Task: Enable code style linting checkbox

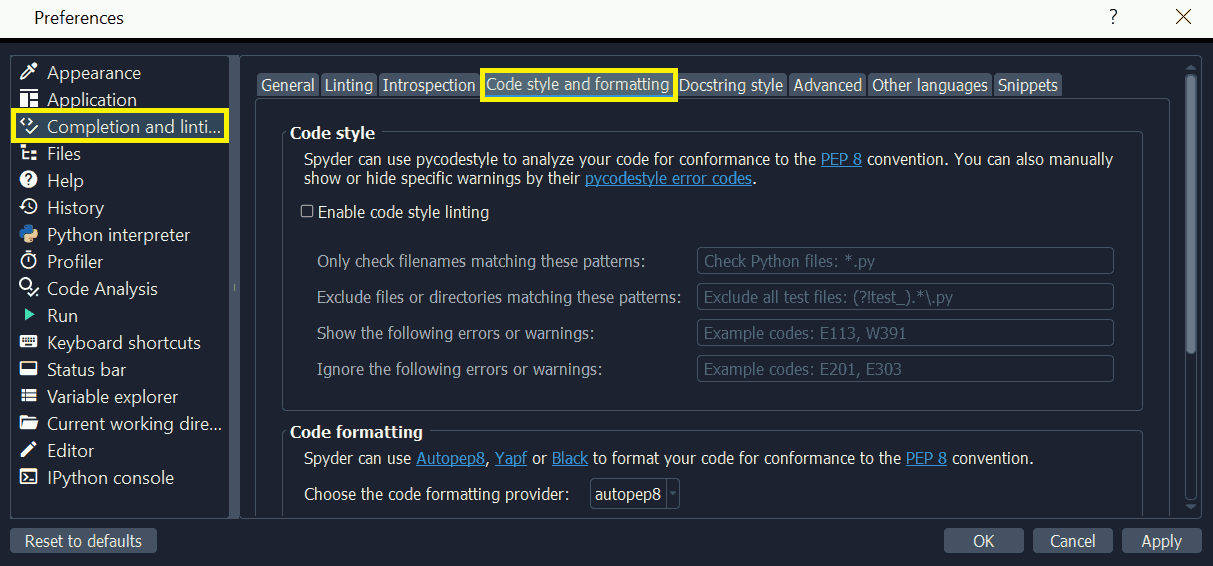Action: click(x=308, y=212)
